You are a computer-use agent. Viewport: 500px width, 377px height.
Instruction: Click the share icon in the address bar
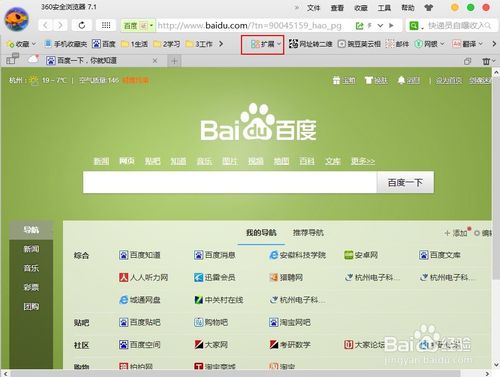point(359,25)
